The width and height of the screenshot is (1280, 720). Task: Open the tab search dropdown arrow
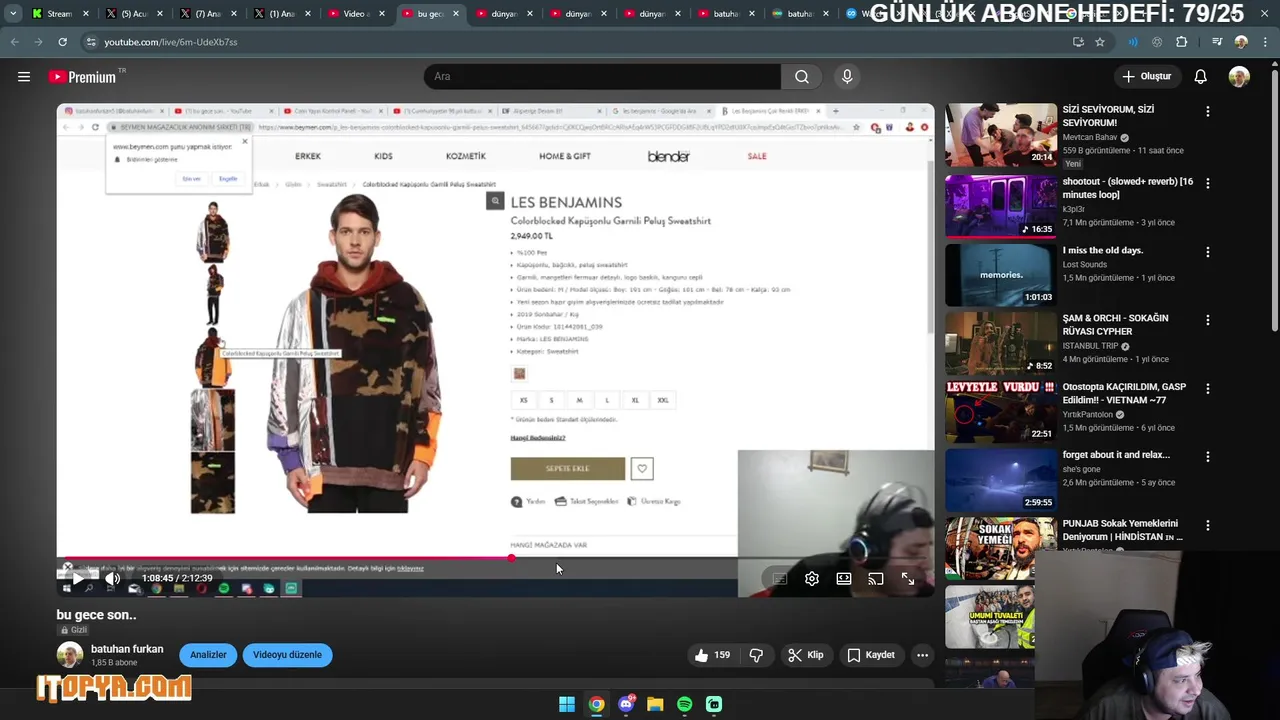coord(13,14)
